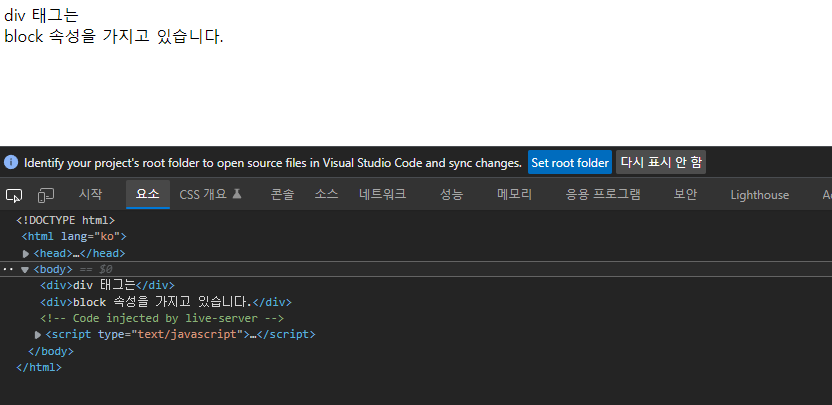Viewport: 832px width, 405px height.
Task: Select the 요소 tab
Action: pos(148,194)
